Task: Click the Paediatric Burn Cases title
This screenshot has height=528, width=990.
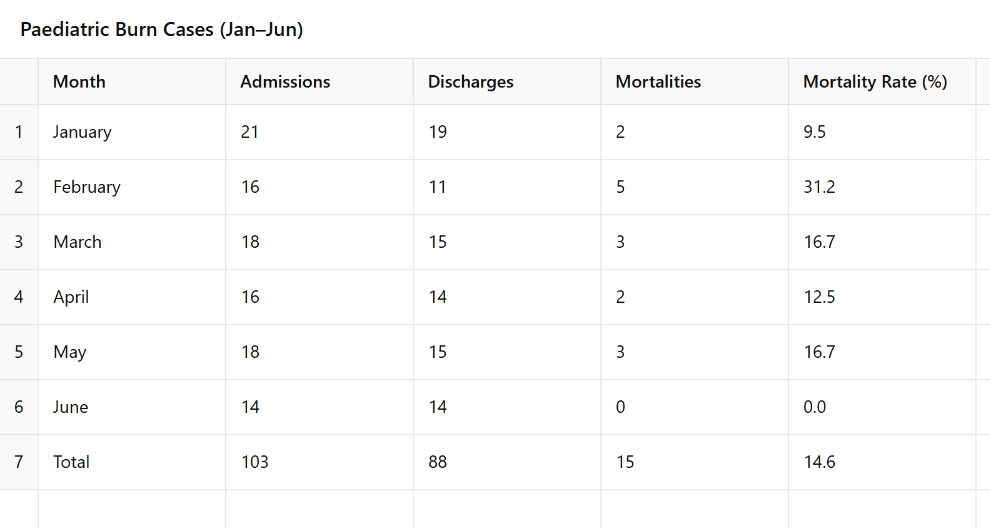Action: [x=162, y=30]
